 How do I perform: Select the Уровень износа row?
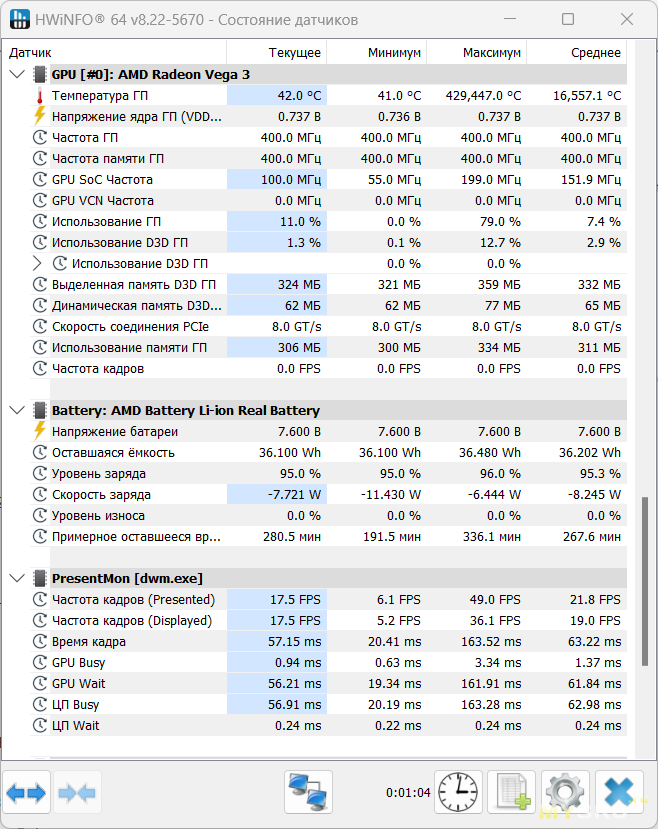click(328, 515)
